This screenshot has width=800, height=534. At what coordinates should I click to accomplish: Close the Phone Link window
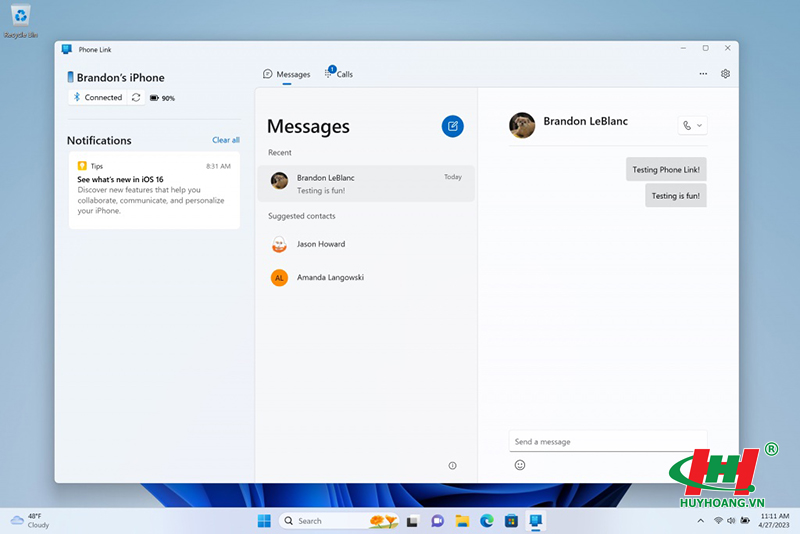(x=728, y=48)
